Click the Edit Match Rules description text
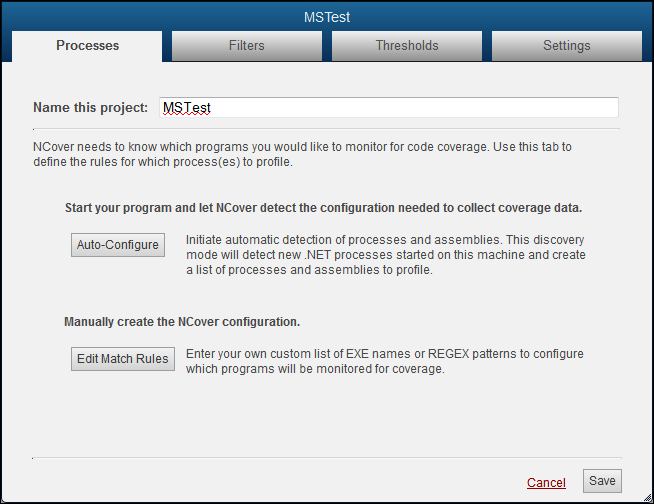The height and width of the screenshot is (504, 654). (385, 361)
